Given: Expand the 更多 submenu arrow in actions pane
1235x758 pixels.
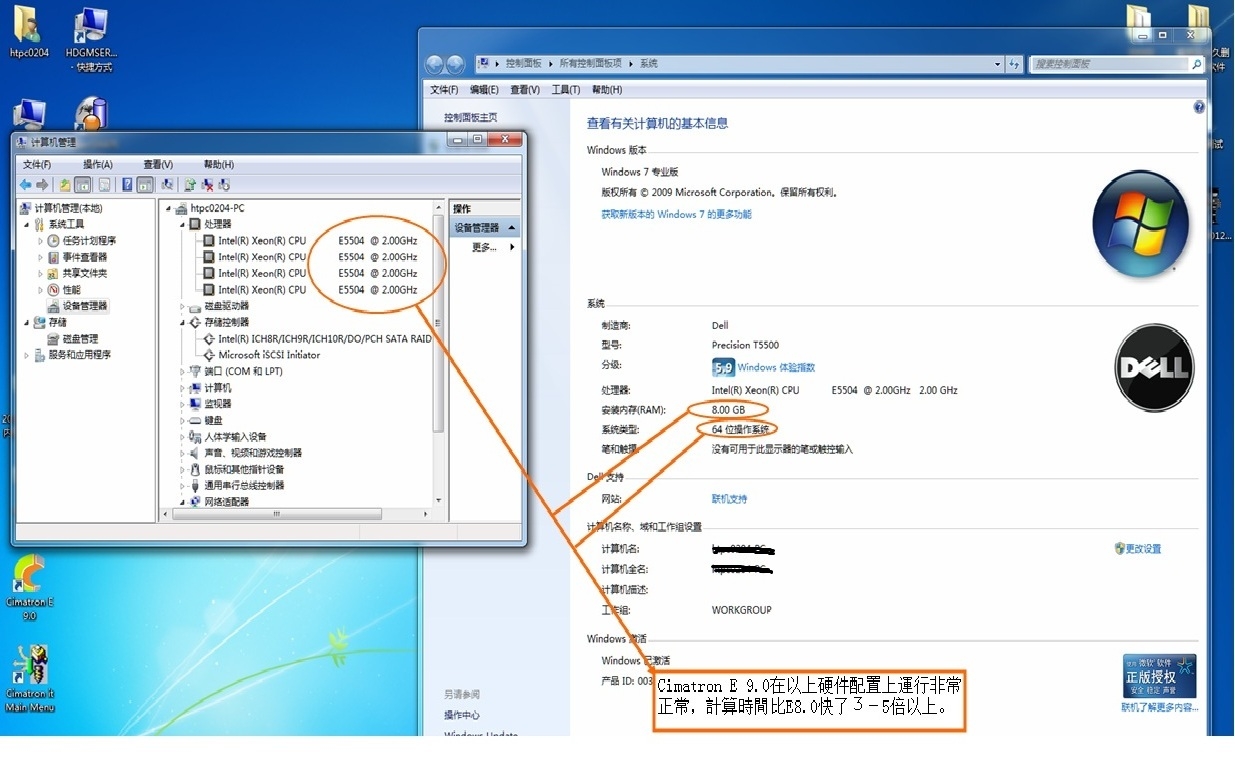Looking at the screenshot, I should point(513,247).
